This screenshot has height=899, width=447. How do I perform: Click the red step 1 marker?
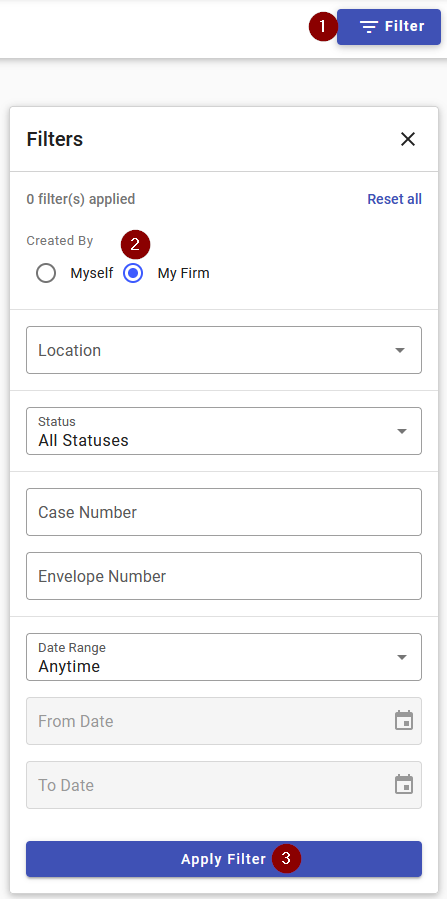(x=323, y=26)
